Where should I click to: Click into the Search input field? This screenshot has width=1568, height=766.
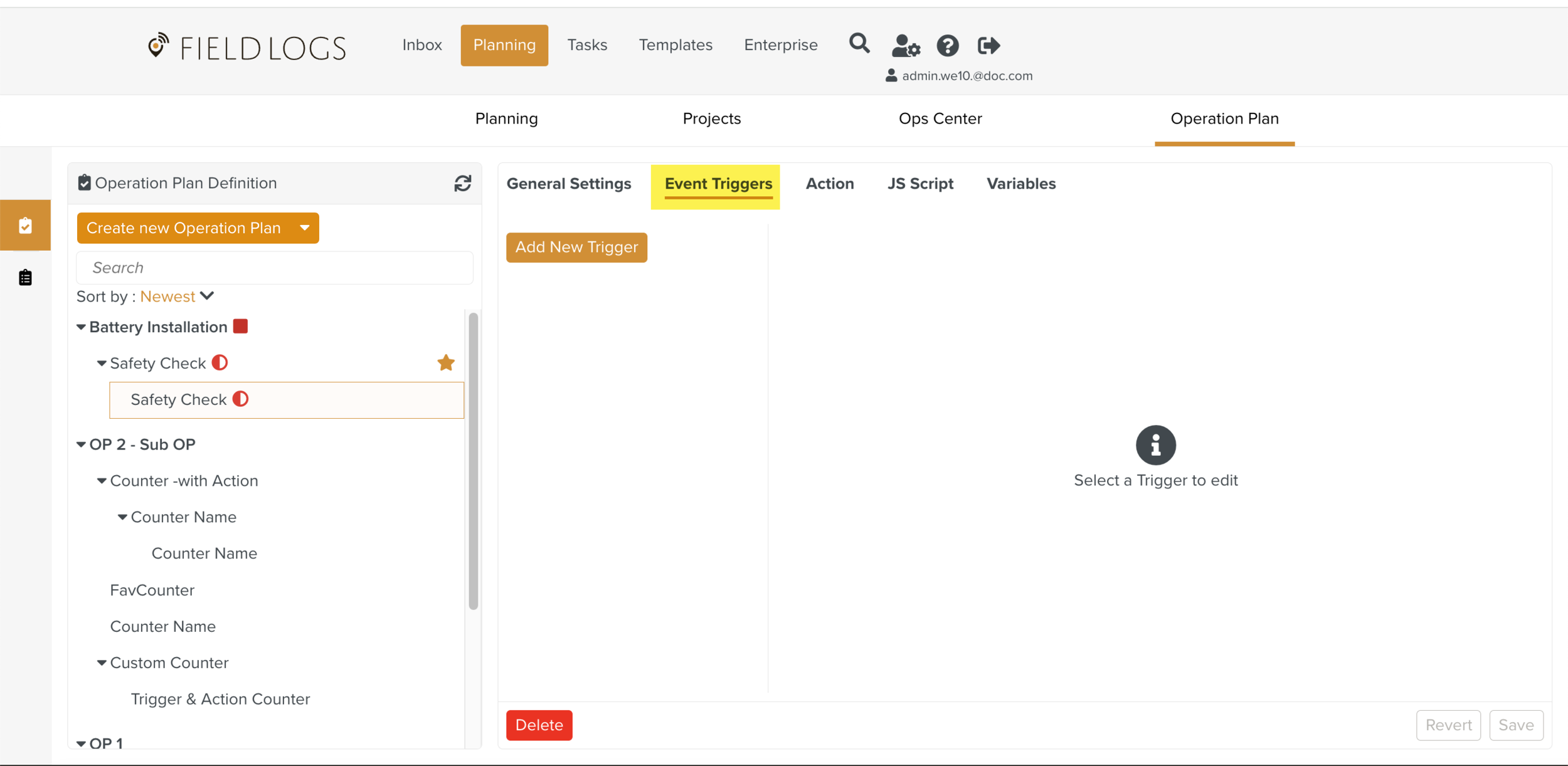(x=274, y=268)
